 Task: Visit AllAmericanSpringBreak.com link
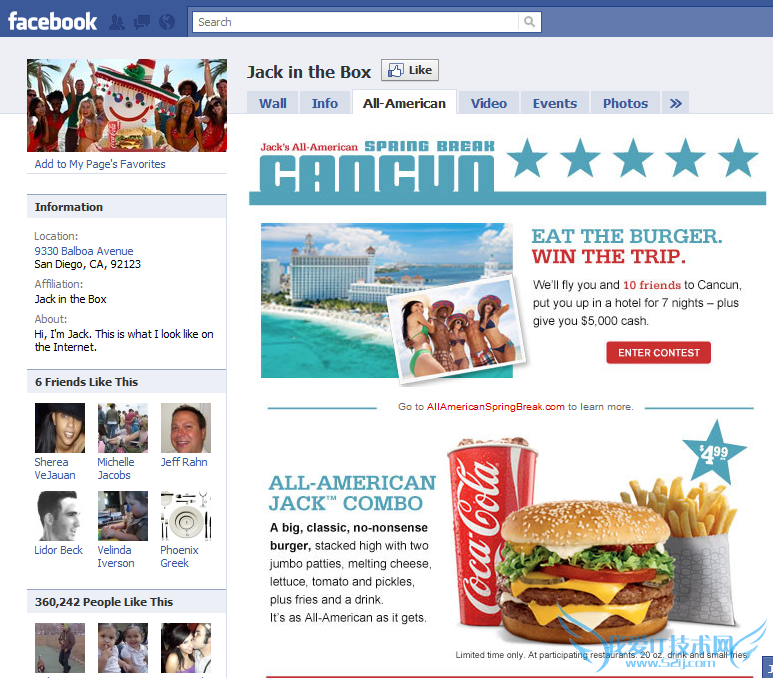(495, 407)
